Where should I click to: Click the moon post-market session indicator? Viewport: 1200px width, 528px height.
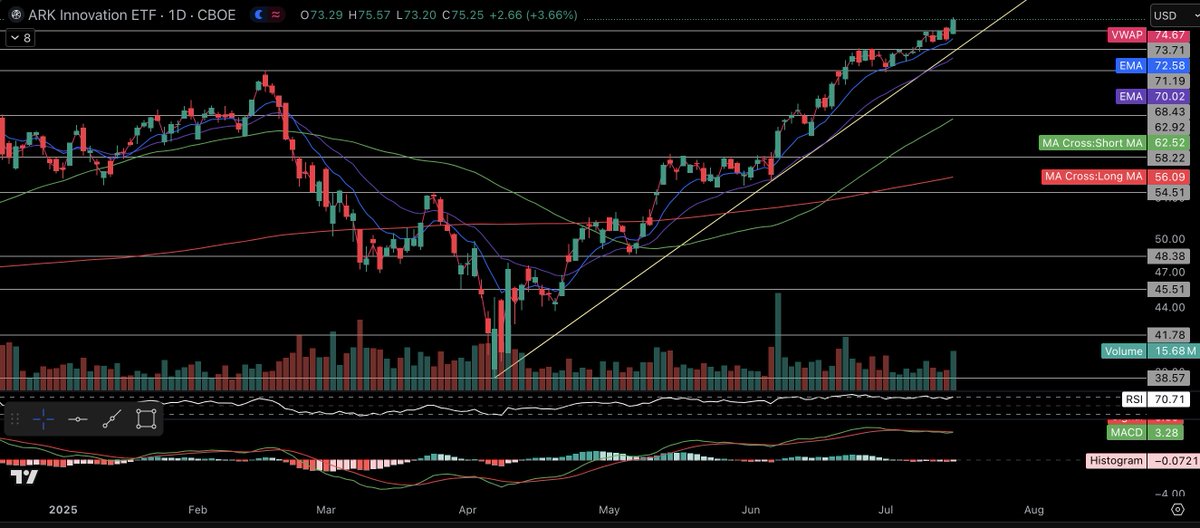[x=259, y=15]
